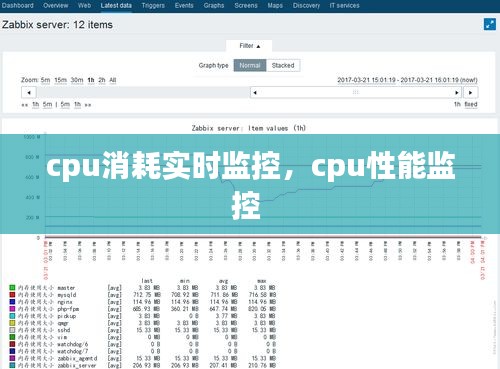The width and height of the screenshot is (500, 369).
Task: Set zoom to 15m
Action: click(x=60, y=80)
